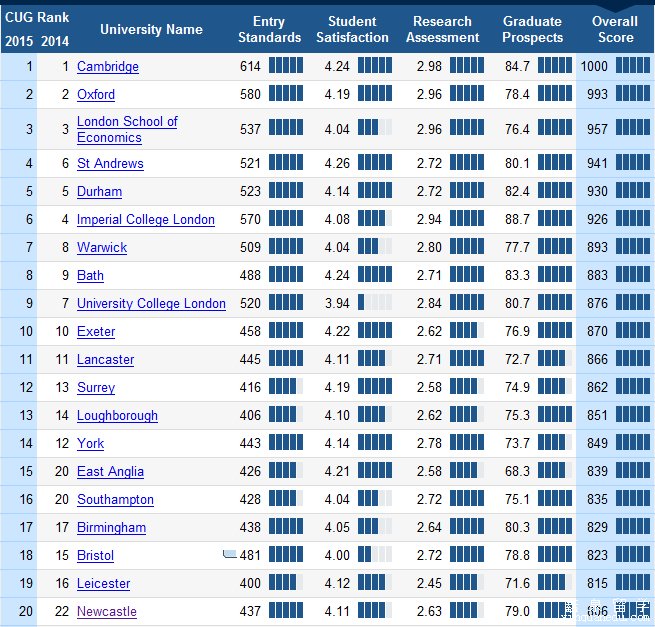
Task: Click the Research Assessment column header
Action: click(443, 29)
